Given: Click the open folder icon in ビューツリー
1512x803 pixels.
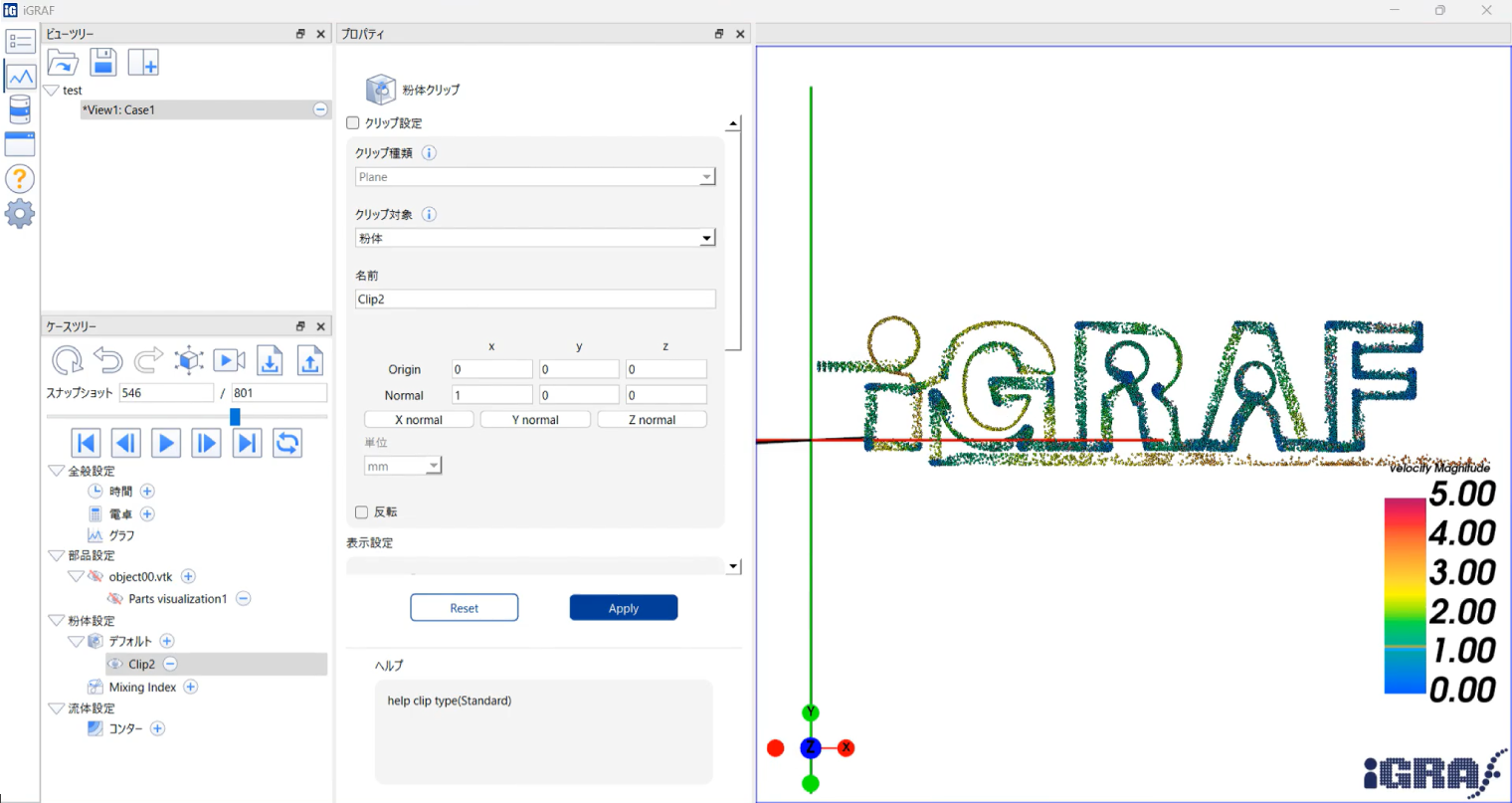Looking at the screenshot, I should tap(63, 63).
